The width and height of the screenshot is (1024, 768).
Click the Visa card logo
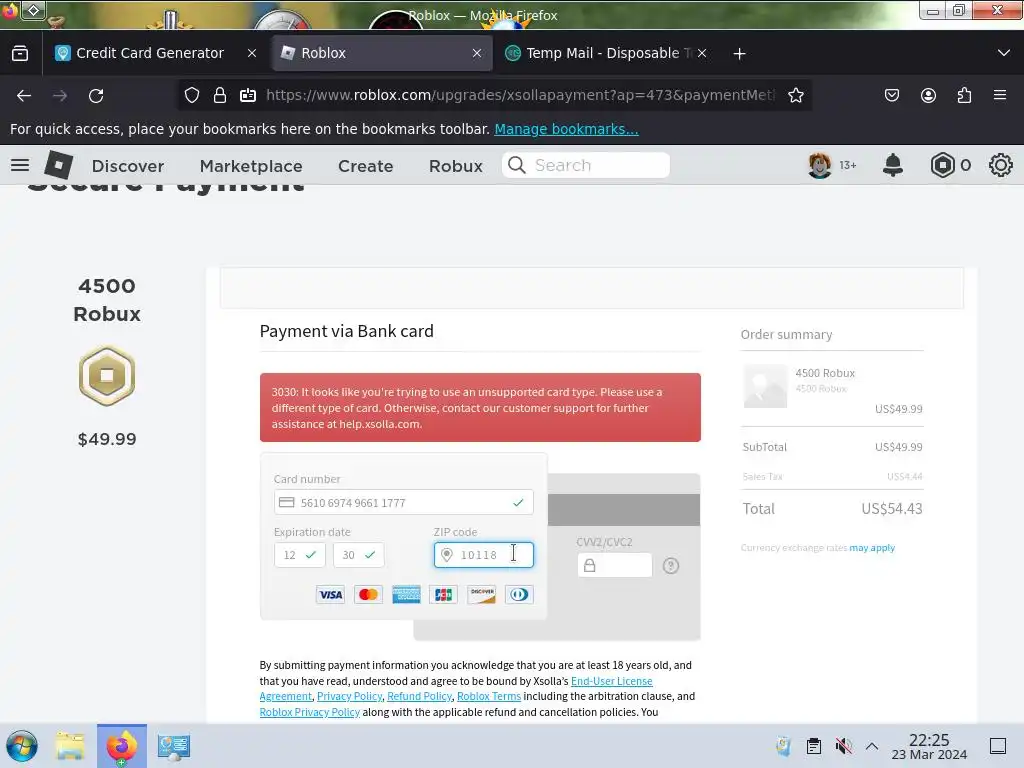(330, 594)
